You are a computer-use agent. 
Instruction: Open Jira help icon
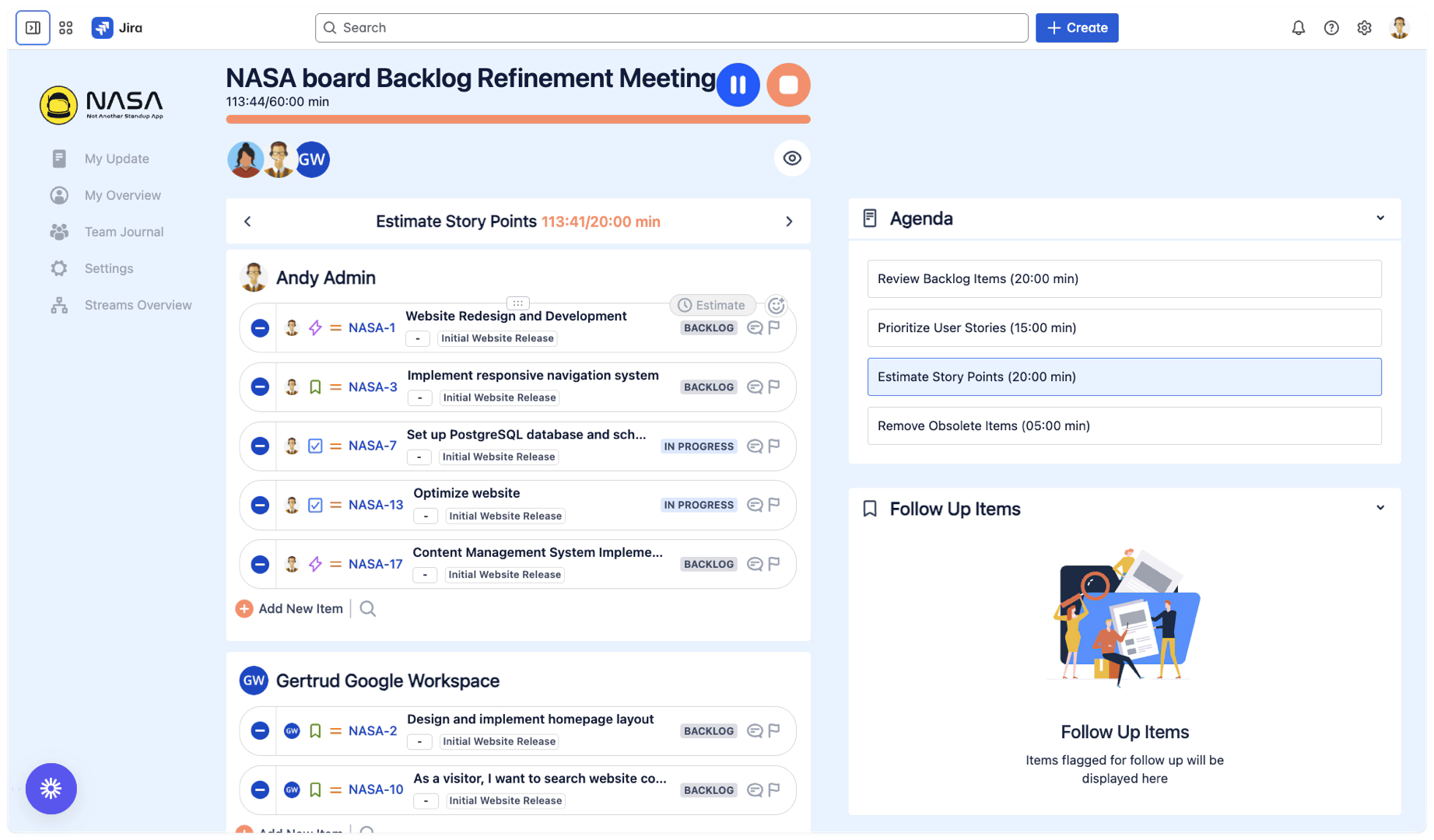(1331, 28)
